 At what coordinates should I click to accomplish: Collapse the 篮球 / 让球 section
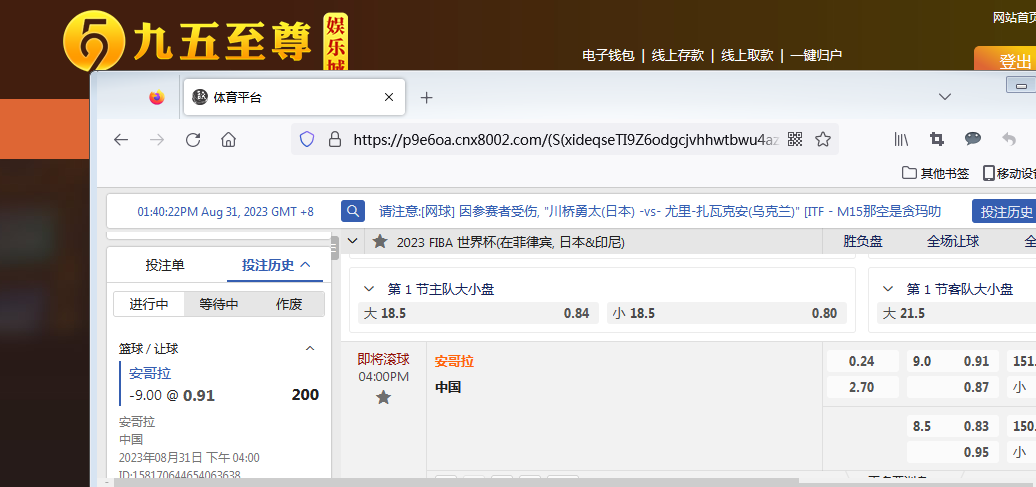(309, 348)
